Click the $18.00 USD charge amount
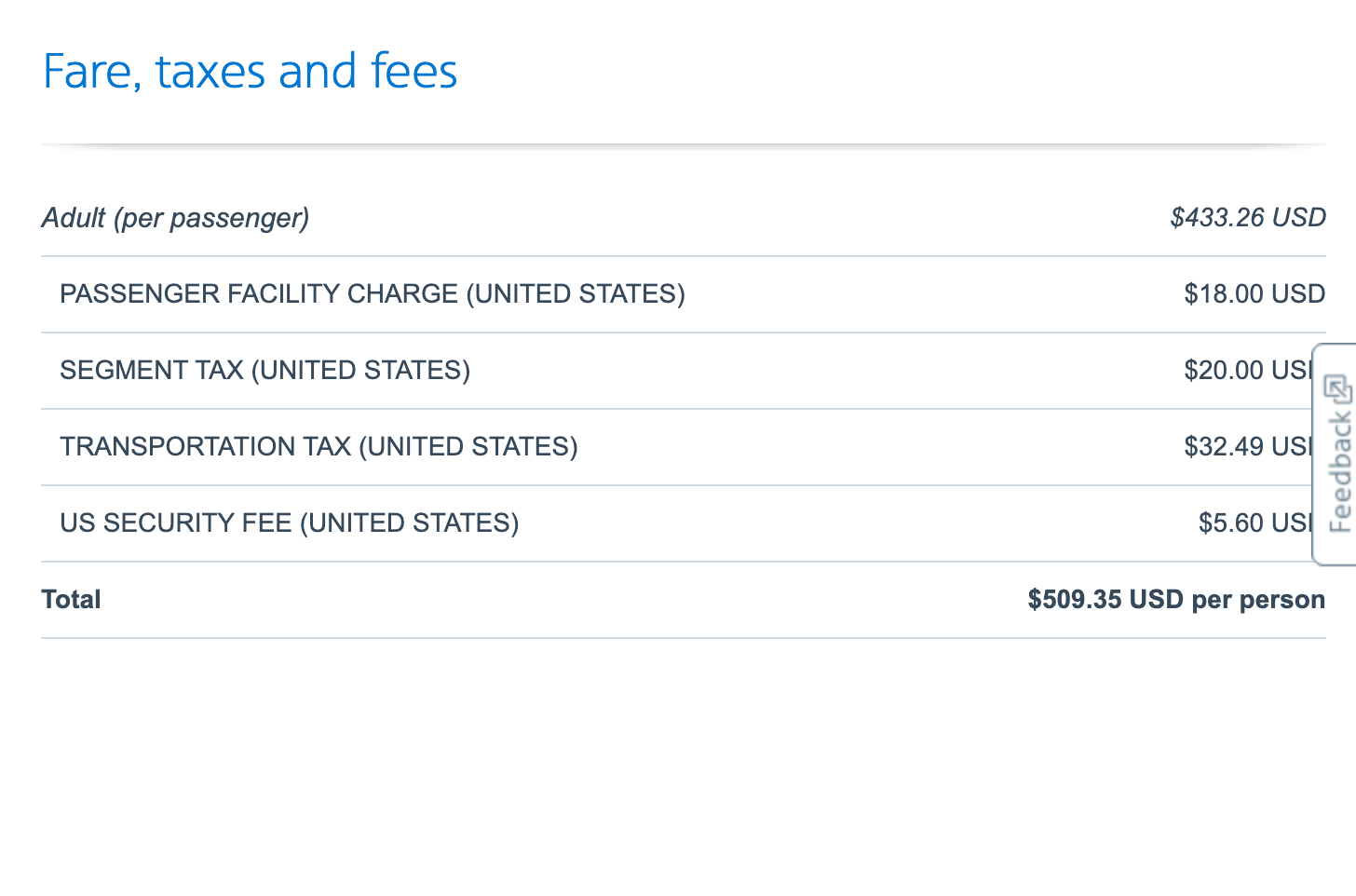 coord(1254,294)
